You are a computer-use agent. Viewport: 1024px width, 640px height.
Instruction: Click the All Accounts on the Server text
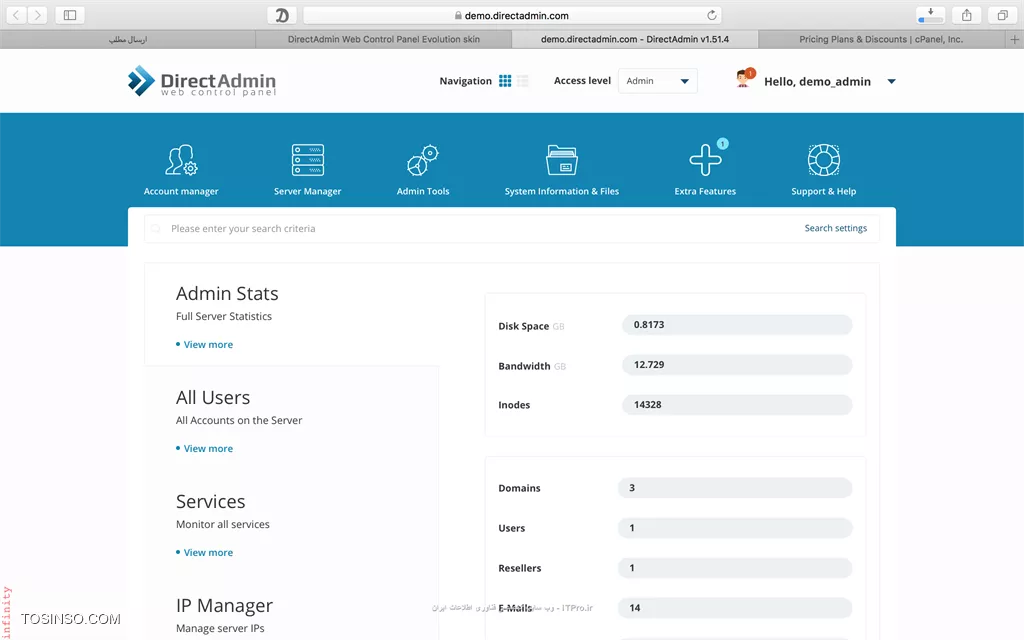point(239,420)
